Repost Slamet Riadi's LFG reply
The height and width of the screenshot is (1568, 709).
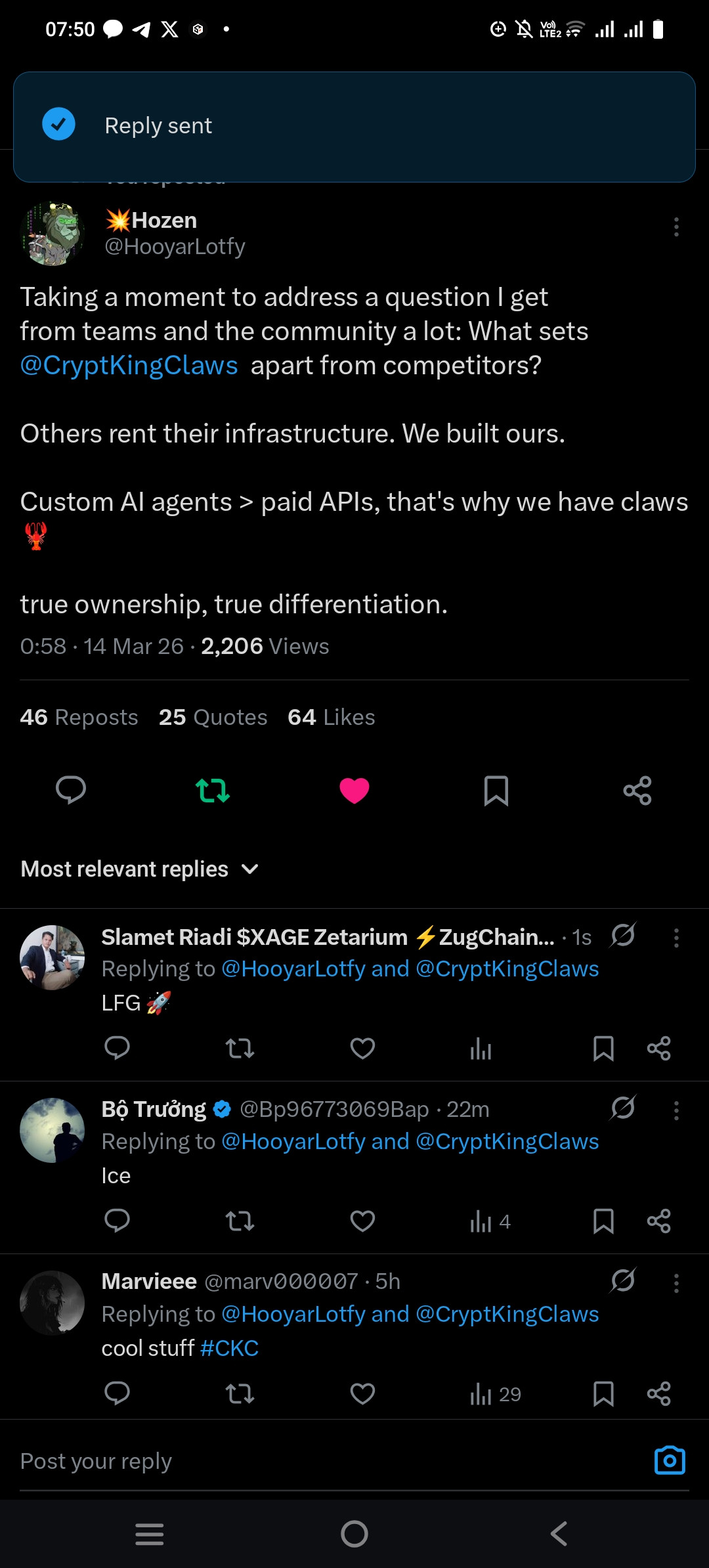pos(240,1049)
